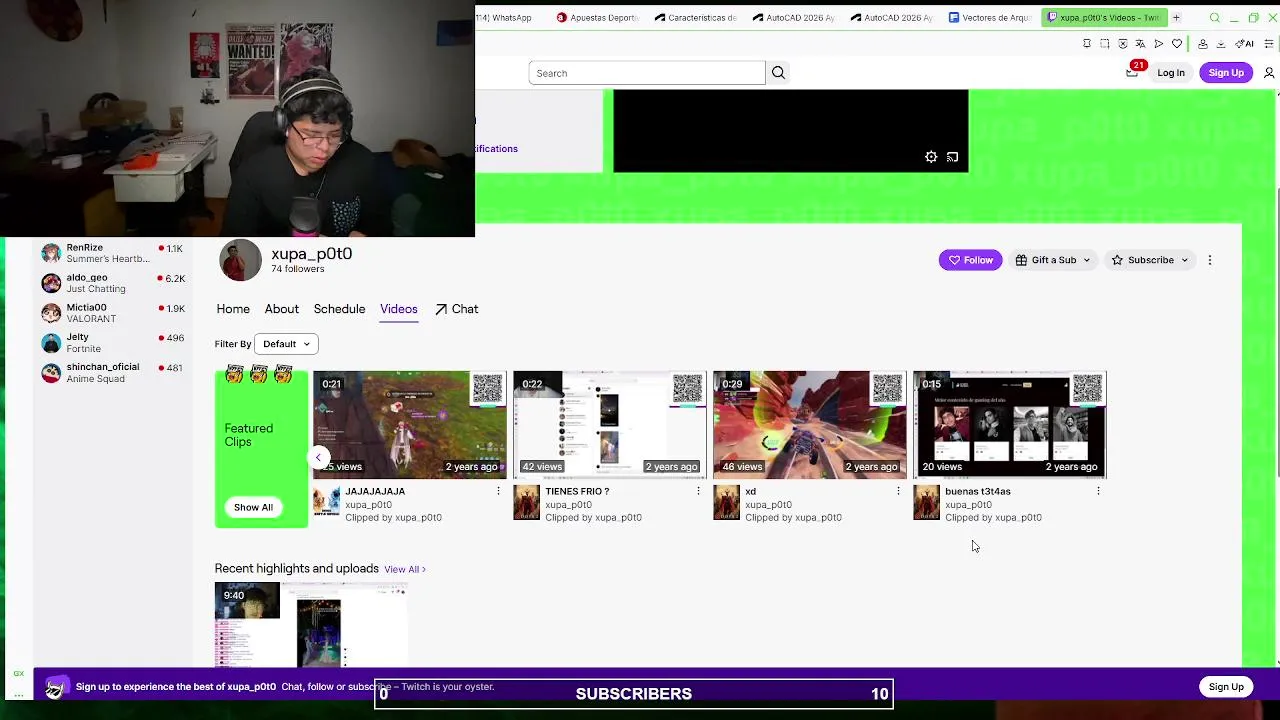1280x720 pixels.
Task: Open the user account menu icon
Action: pyautogui.click(x=1269, y=72)
